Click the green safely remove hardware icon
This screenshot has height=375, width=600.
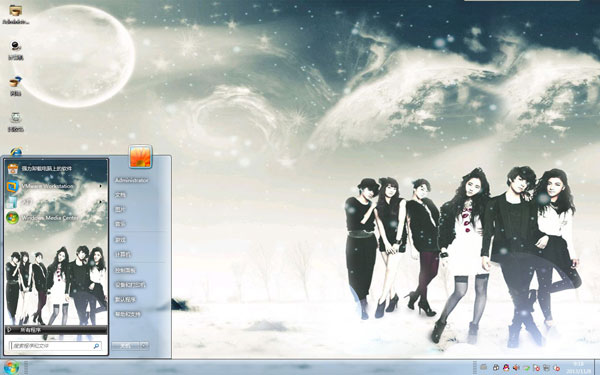click(x=526, y=368)
